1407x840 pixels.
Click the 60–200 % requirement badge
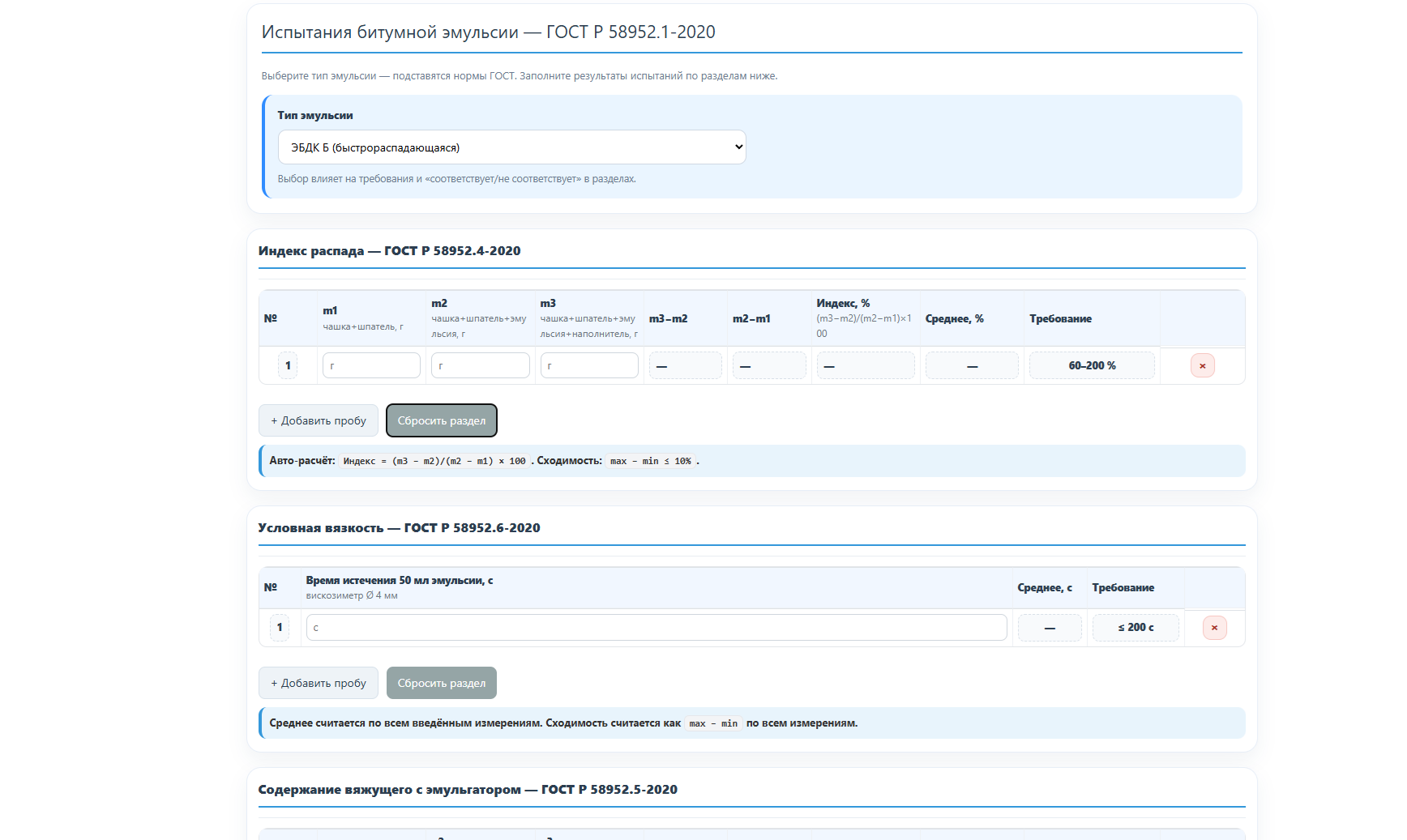[1091, 366]
